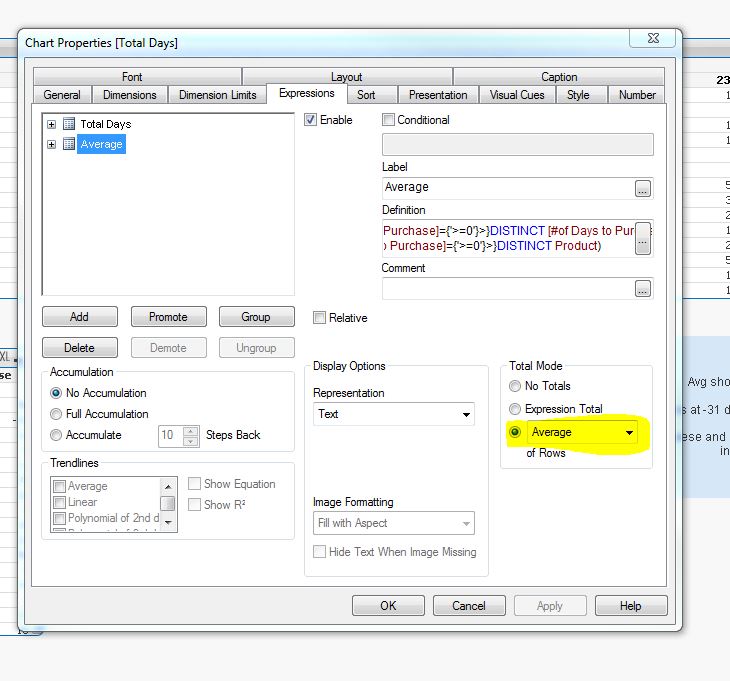Click the Demote button
730x681 pixels.
tap(168, 348)
